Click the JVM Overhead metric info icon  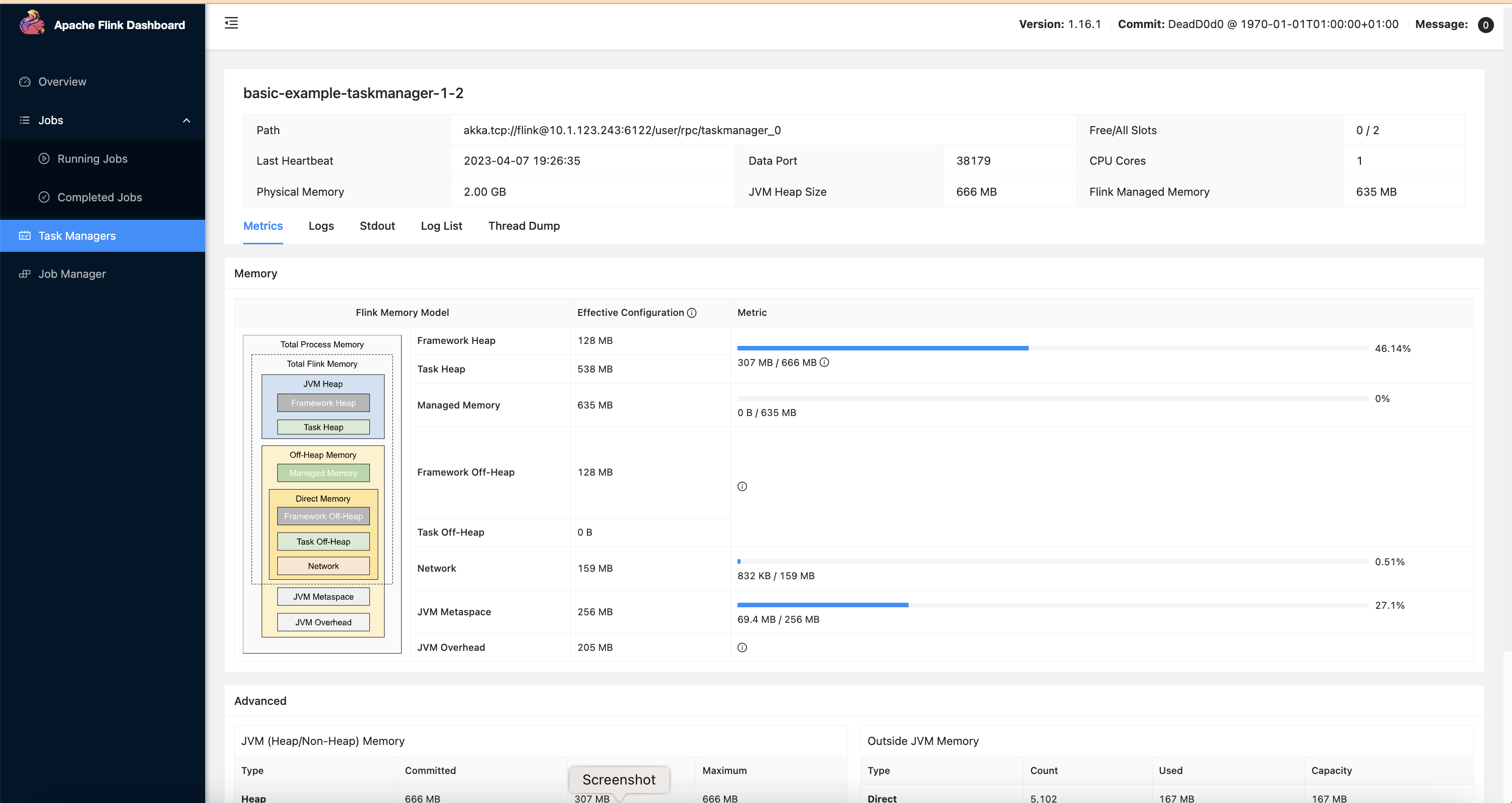[x=742, y=647]
